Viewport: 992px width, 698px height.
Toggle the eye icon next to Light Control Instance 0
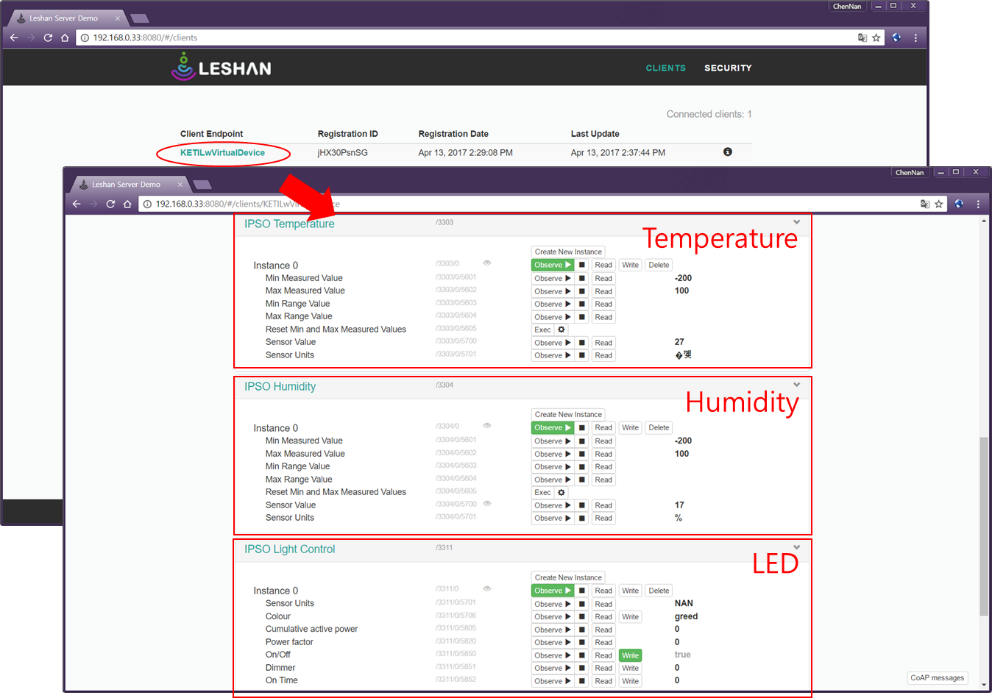click(x=487, y=589)
